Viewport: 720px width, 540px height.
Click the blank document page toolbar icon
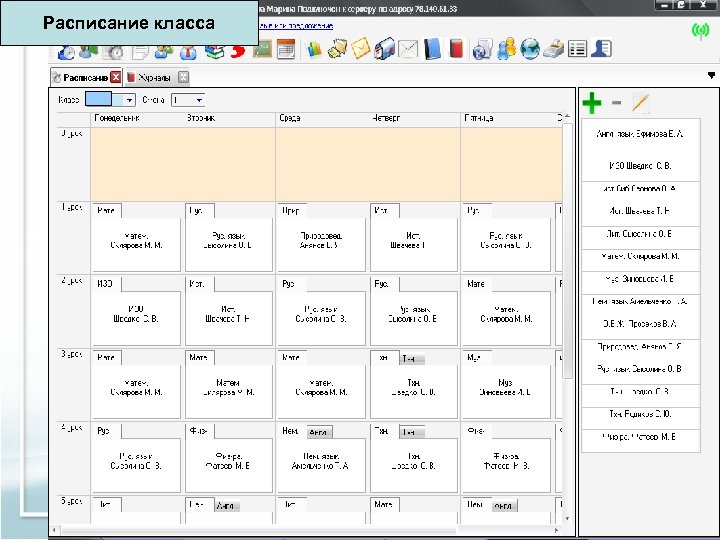pos(140,52)
